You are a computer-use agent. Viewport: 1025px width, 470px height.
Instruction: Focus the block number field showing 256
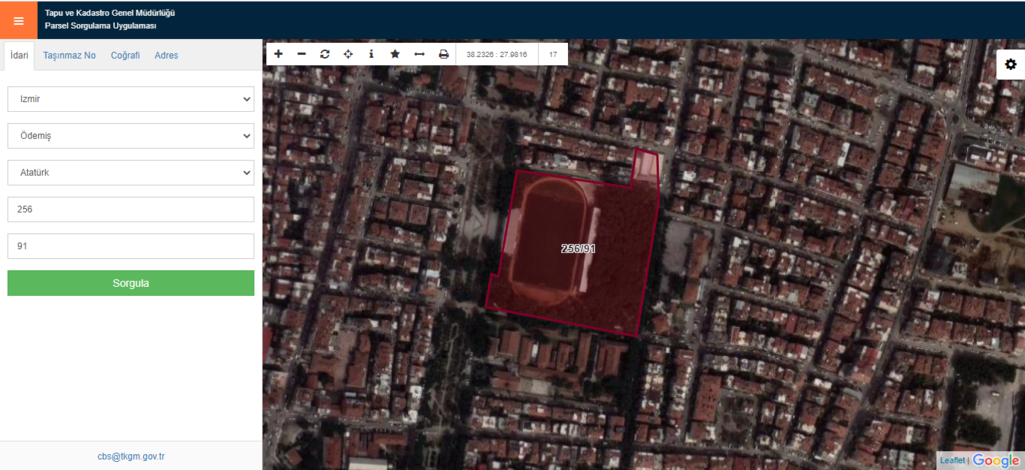pos(131,210)
